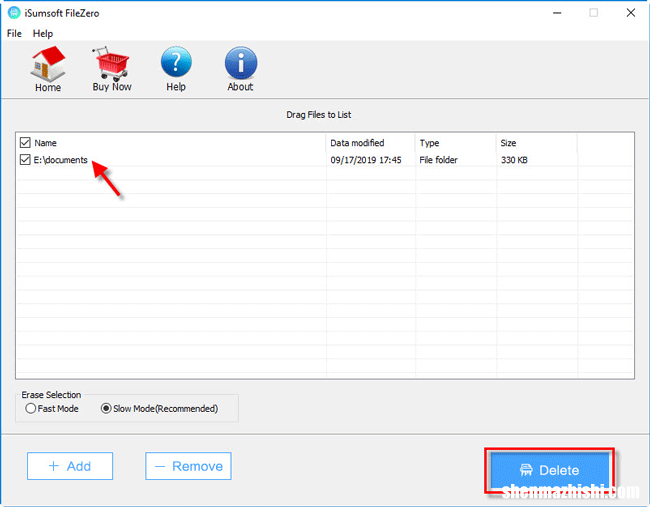Open the Help question mark icon

tap(176, 69)
